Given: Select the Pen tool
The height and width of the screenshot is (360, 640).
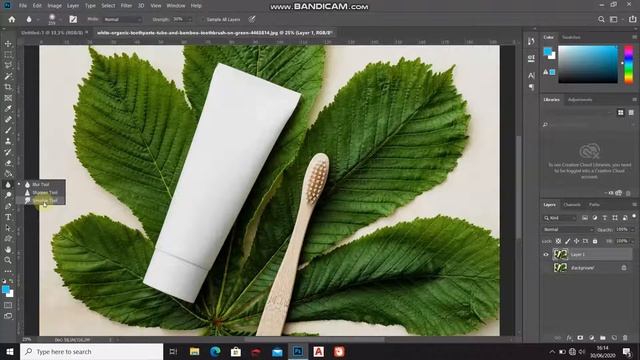Looking at the screenshot, I should pyautogui.click(x=8, y=206).
